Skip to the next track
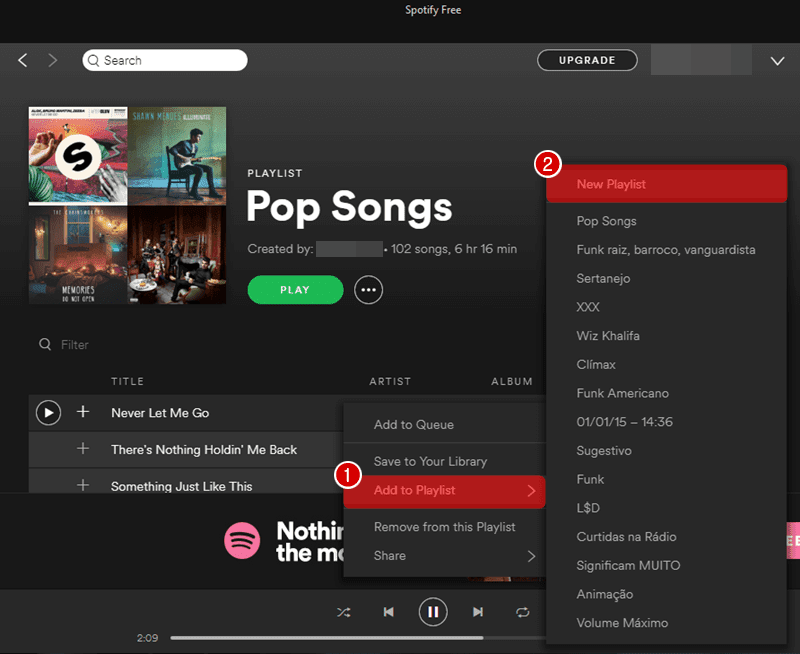The height and width of the screenshot is (654, 800). click(x=478, y=612)
